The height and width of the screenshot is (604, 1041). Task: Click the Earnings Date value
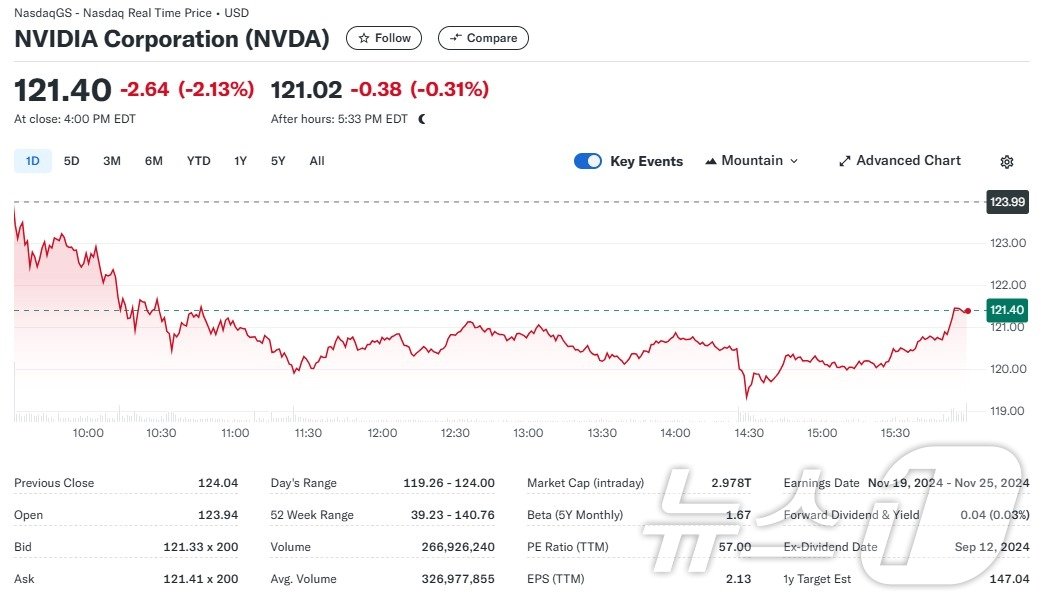pyautogui.click(x=949, y=483)
